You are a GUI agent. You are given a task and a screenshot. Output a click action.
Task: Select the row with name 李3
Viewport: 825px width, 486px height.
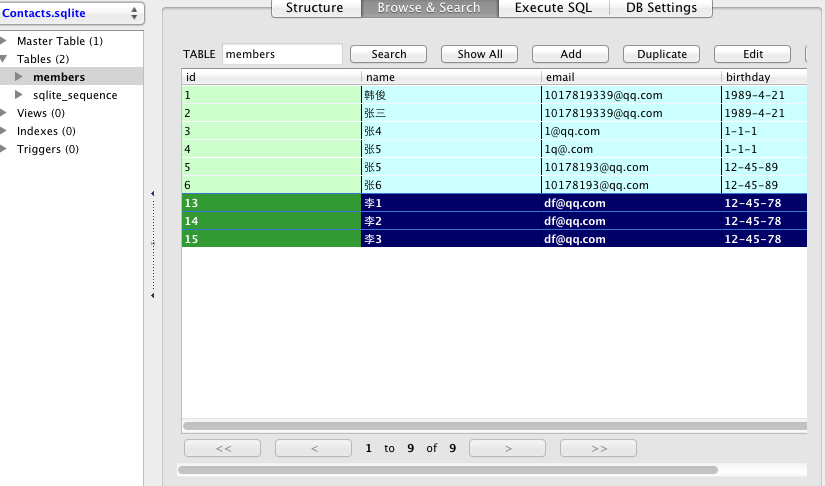(x=495, y=239)
